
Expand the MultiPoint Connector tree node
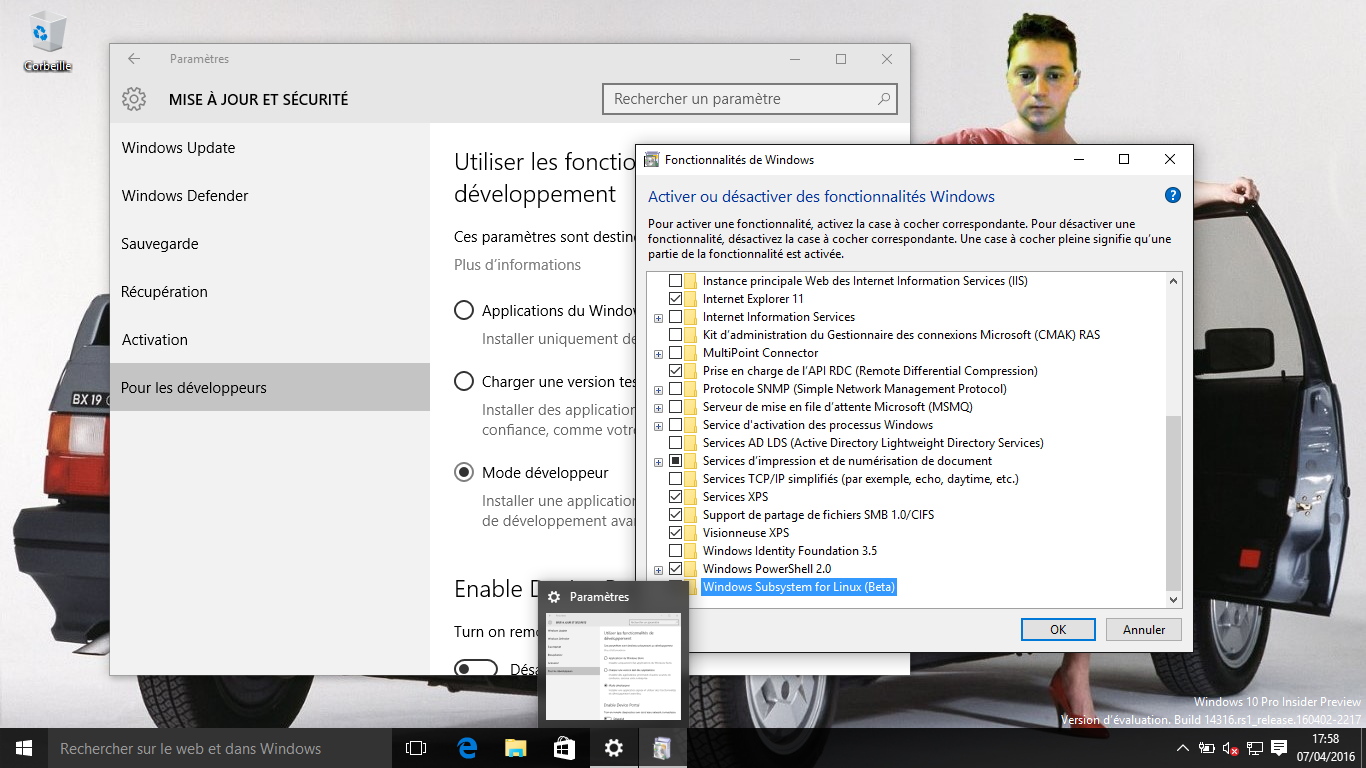point(658,354)
